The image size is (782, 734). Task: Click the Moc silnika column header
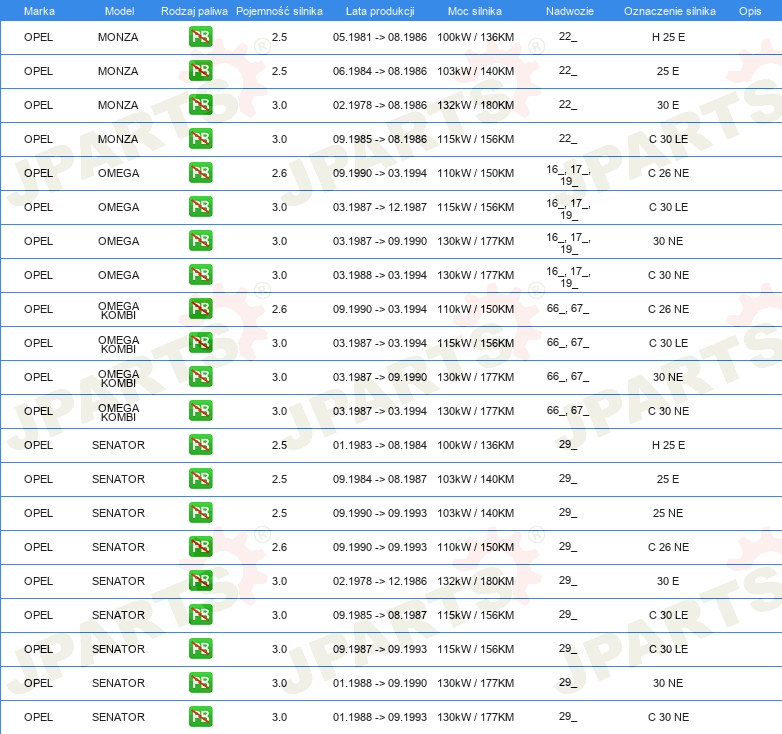(x=475, y=11)
